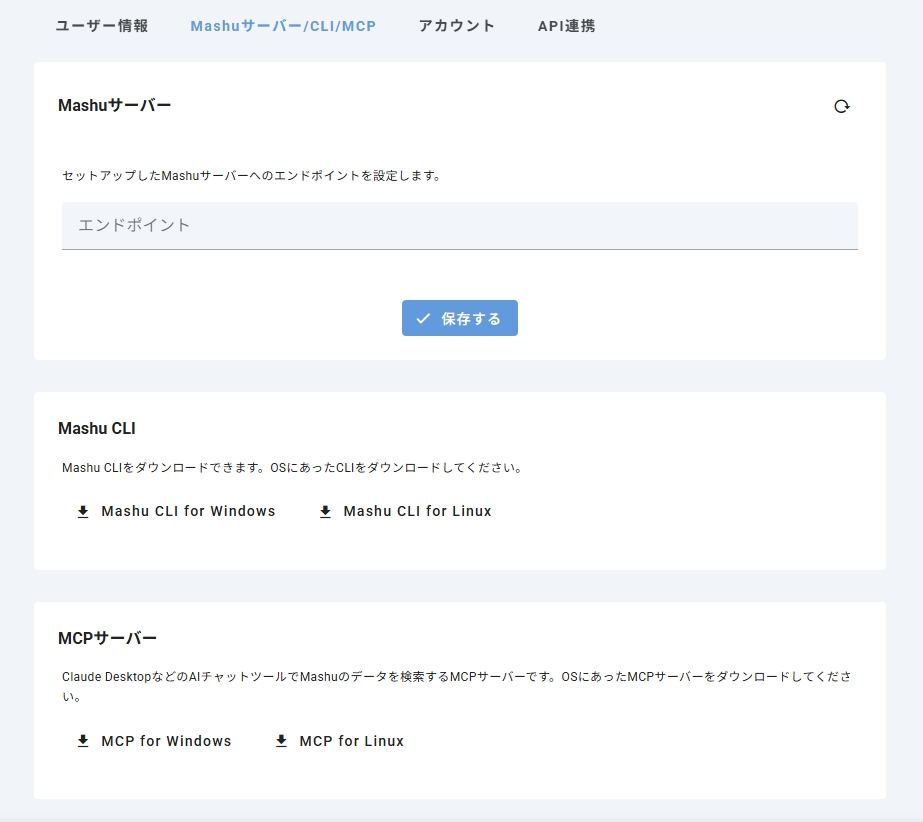
Task: Focus the エンドポイント input field
Action: [459, 225]
